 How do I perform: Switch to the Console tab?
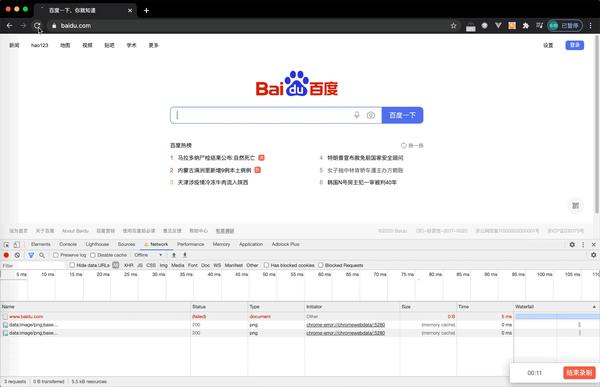point(68,244)
